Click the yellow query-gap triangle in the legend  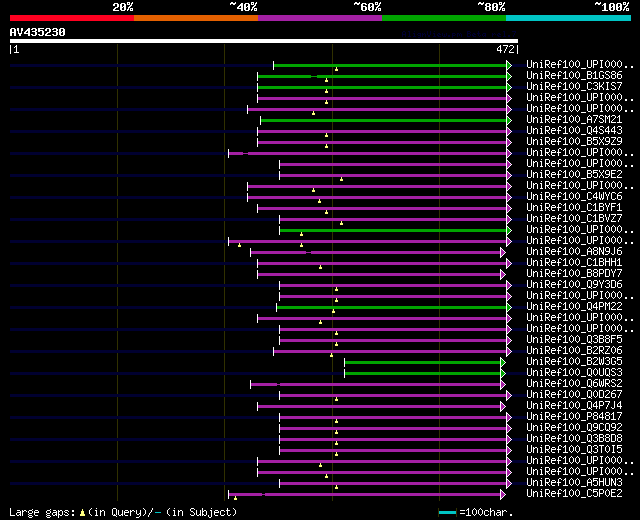tap(82, 513)
